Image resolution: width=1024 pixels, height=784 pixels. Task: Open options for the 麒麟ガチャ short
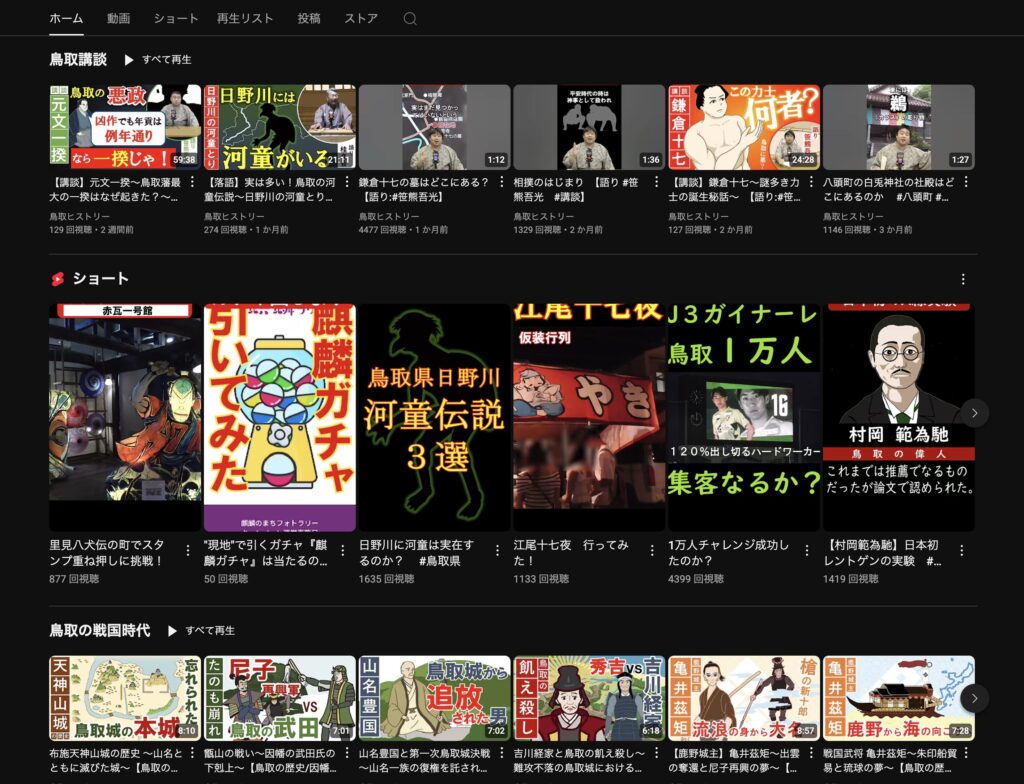tap(343, 551)
